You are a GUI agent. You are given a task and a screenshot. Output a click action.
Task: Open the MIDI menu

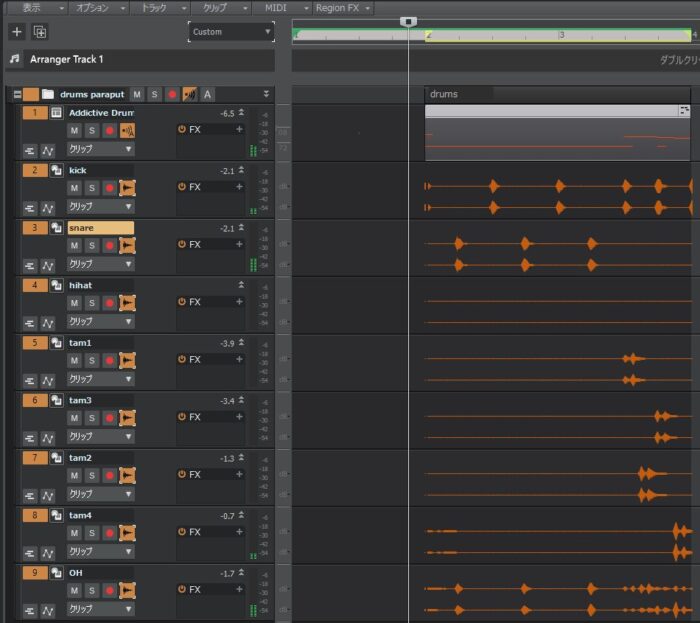[x=282, y=8]
